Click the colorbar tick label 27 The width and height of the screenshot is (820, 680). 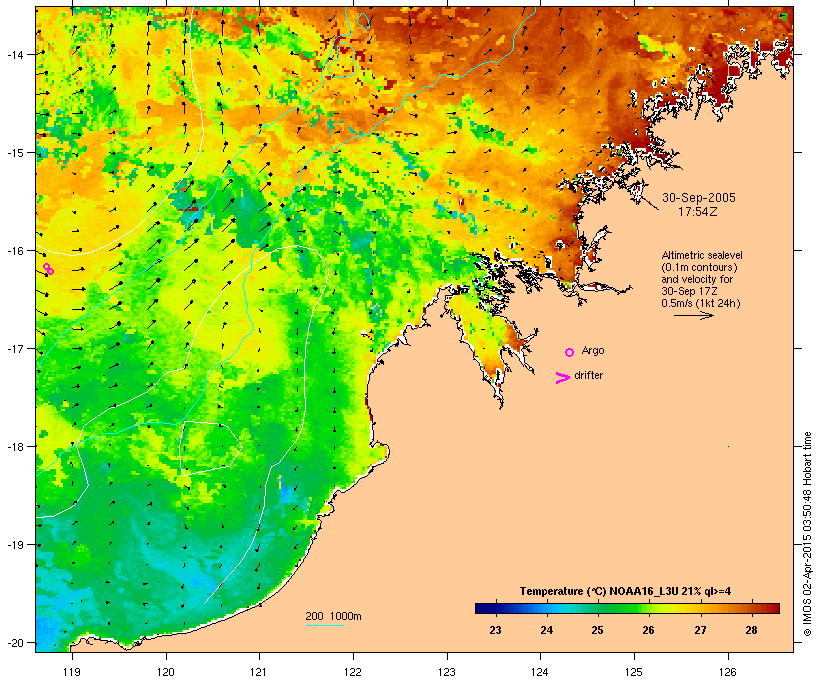pos(700,630)
